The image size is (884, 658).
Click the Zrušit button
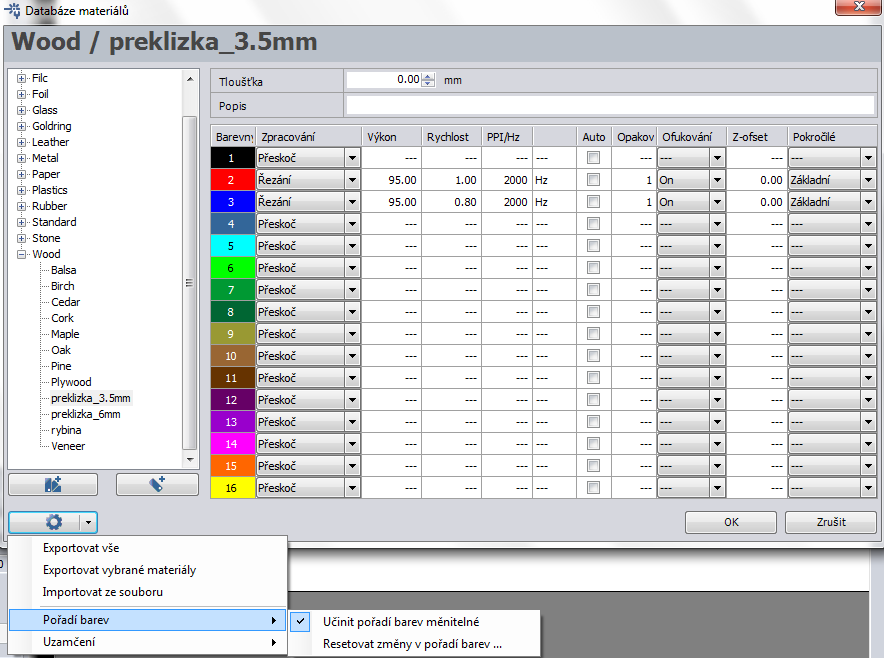830,522
